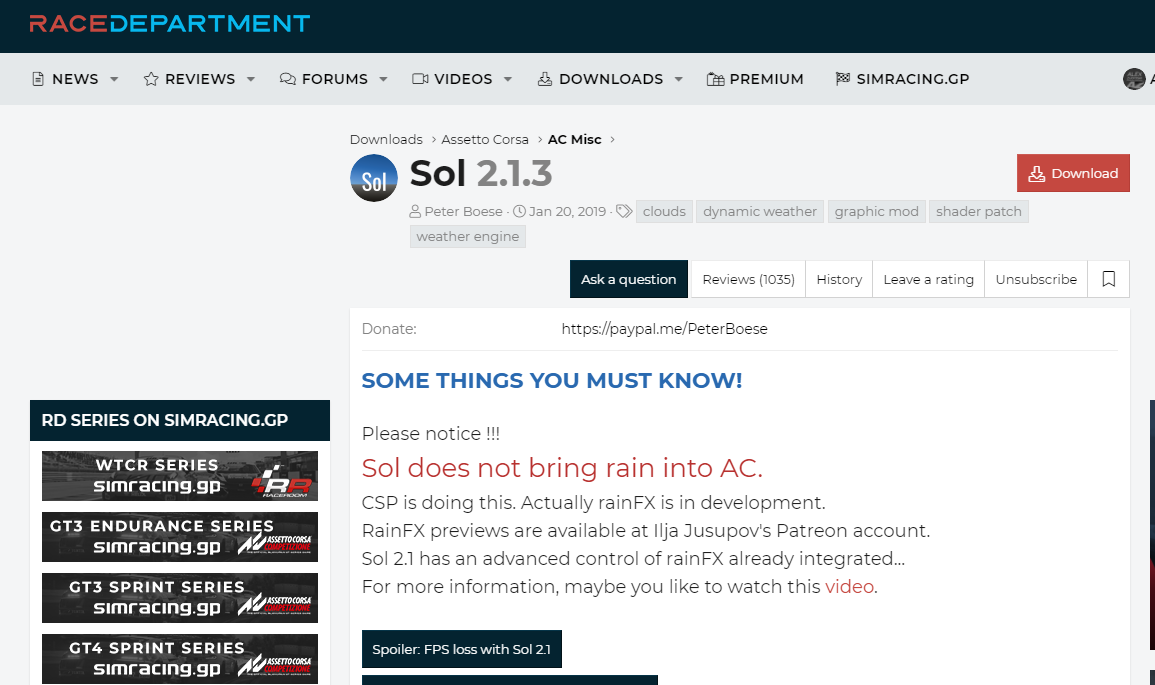
Task: Click Unsubscribe button
Action: point(1036,279)
